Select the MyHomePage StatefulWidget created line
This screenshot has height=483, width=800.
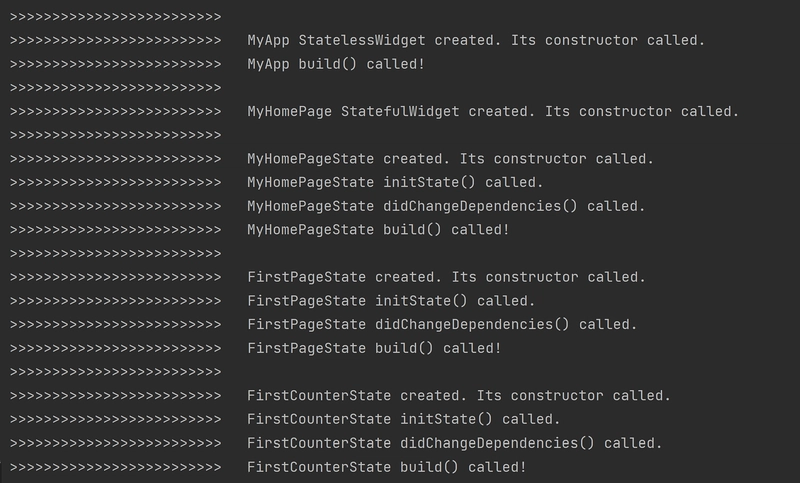tap(374, 112)
